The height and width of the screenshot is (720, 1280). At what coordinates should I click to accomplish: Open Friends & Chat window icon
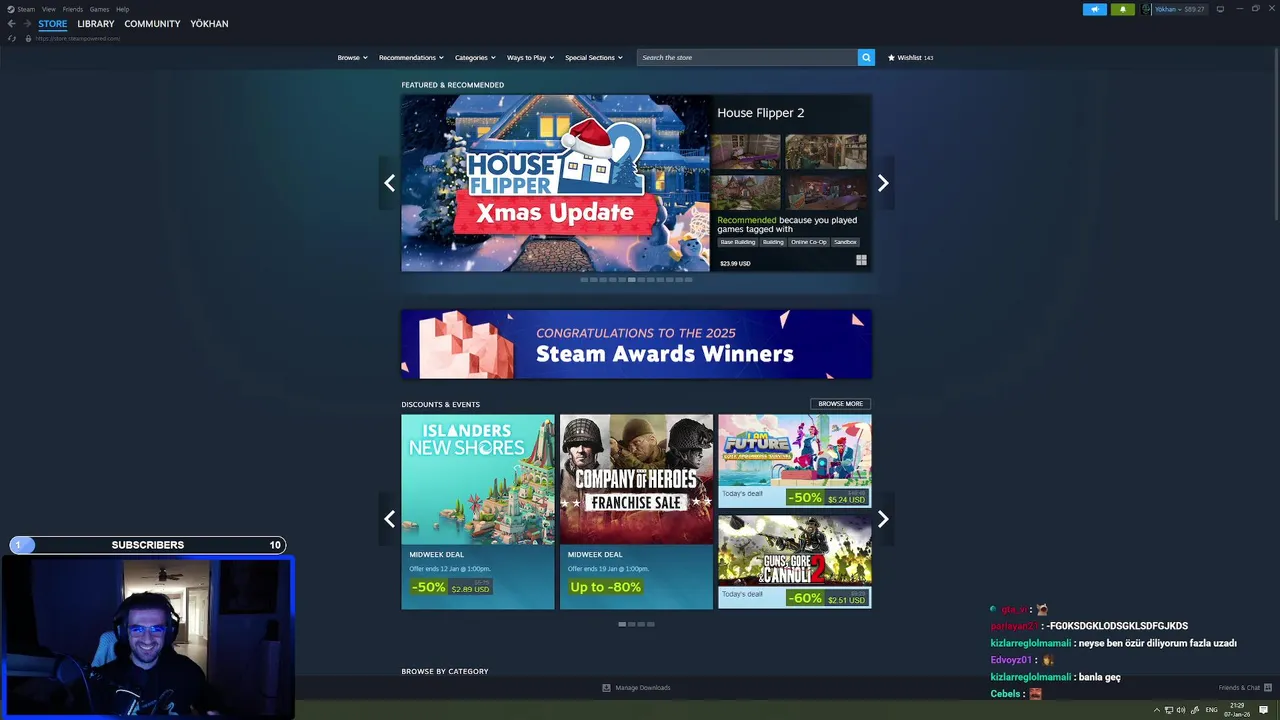click(1268, 688)
